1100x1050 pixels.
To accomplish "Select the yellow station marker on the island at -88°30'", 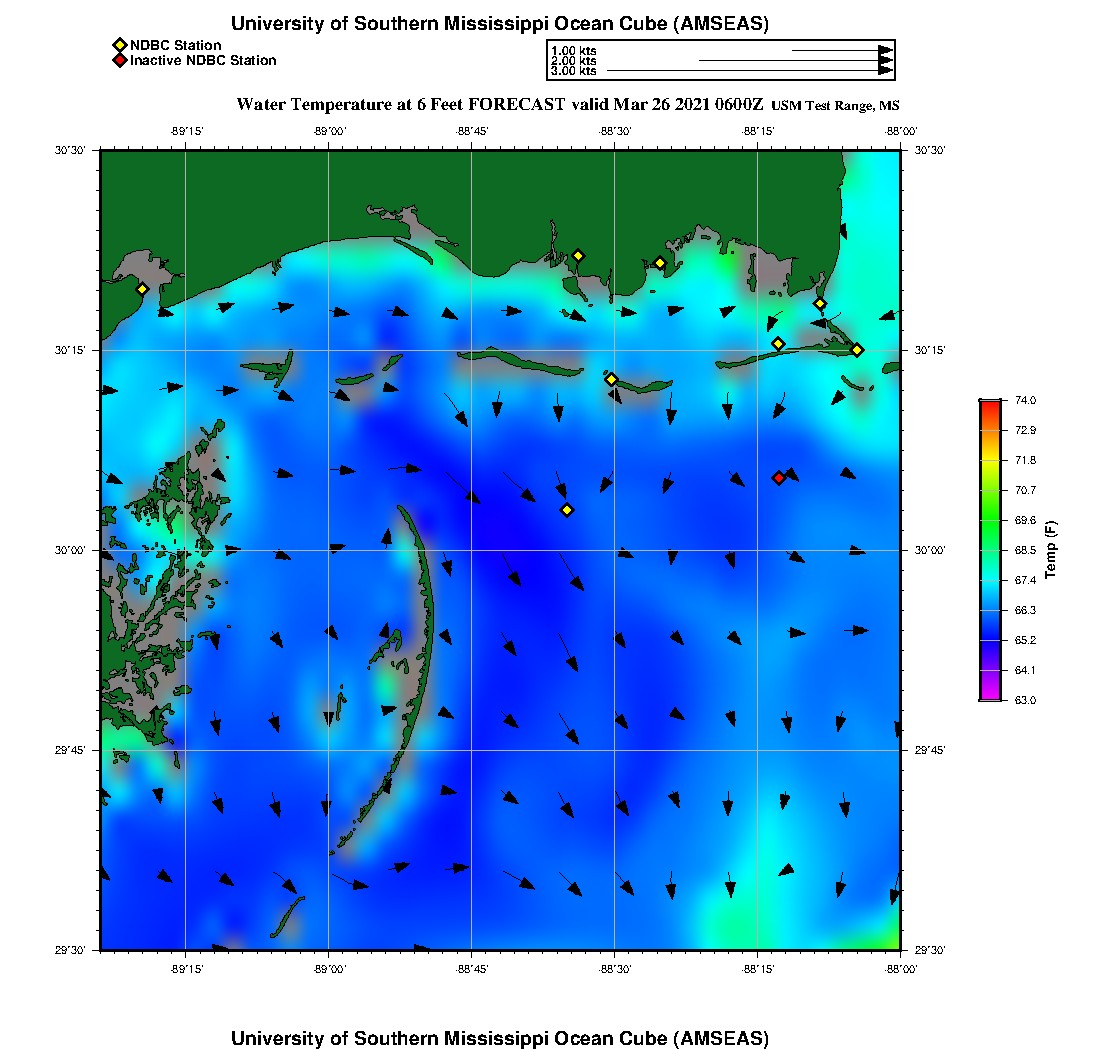I will point(611,379).
